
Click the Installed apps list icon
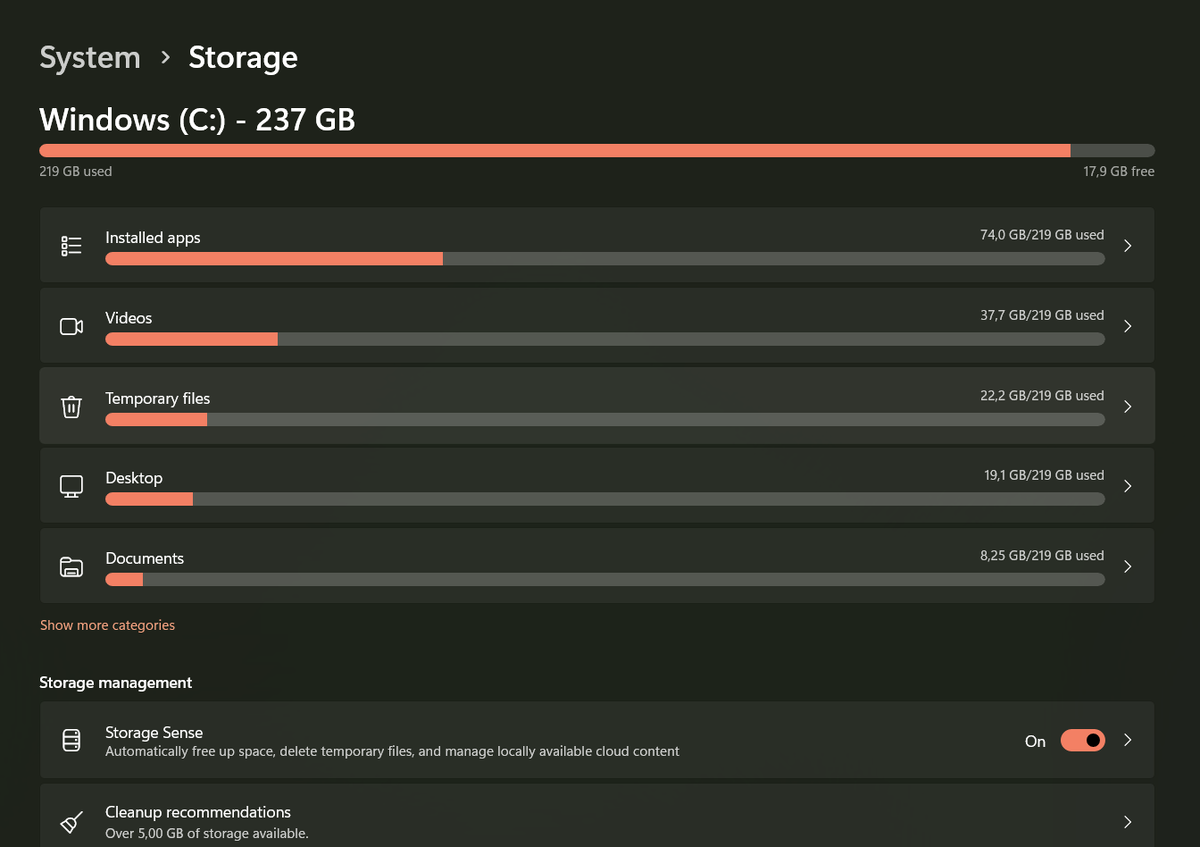coord(71,246)
